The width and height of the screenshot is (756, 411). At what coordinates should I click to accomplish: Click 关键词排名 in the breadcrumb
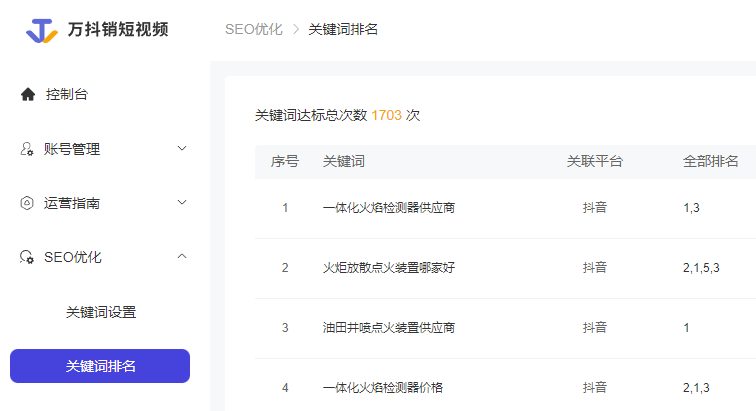342,30
